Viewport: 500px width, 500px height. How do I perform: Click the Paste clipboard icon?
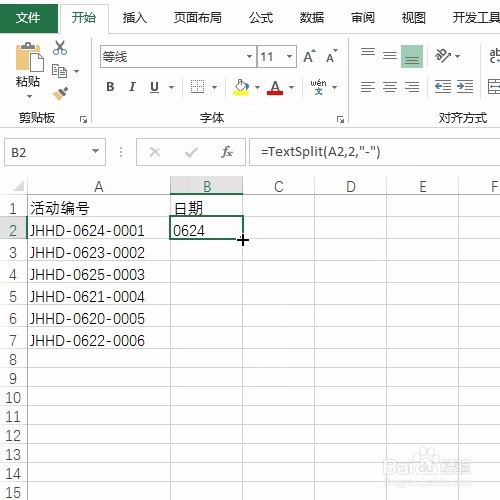click(29, 57)
